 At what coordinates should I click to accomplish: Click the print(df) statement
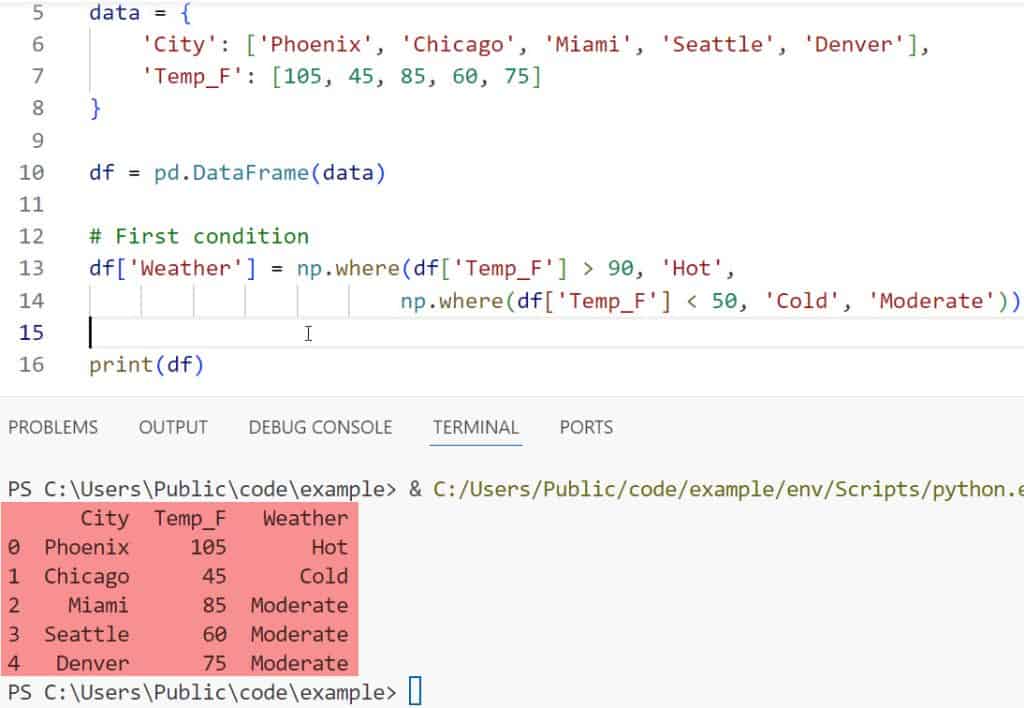click(146, 364)
